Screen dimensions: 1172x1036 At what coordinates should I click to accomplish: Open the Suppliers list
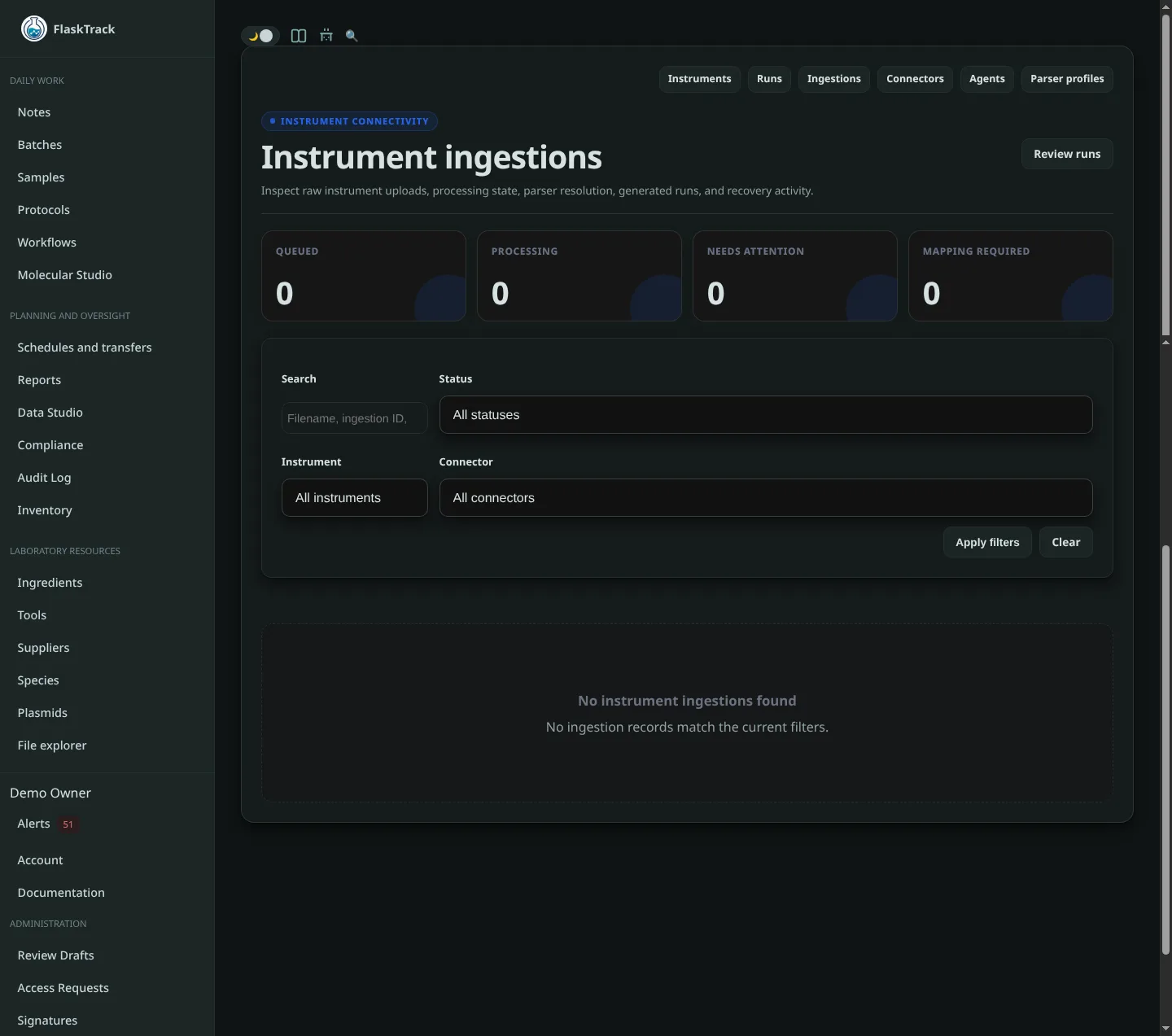tap(43, 648)
